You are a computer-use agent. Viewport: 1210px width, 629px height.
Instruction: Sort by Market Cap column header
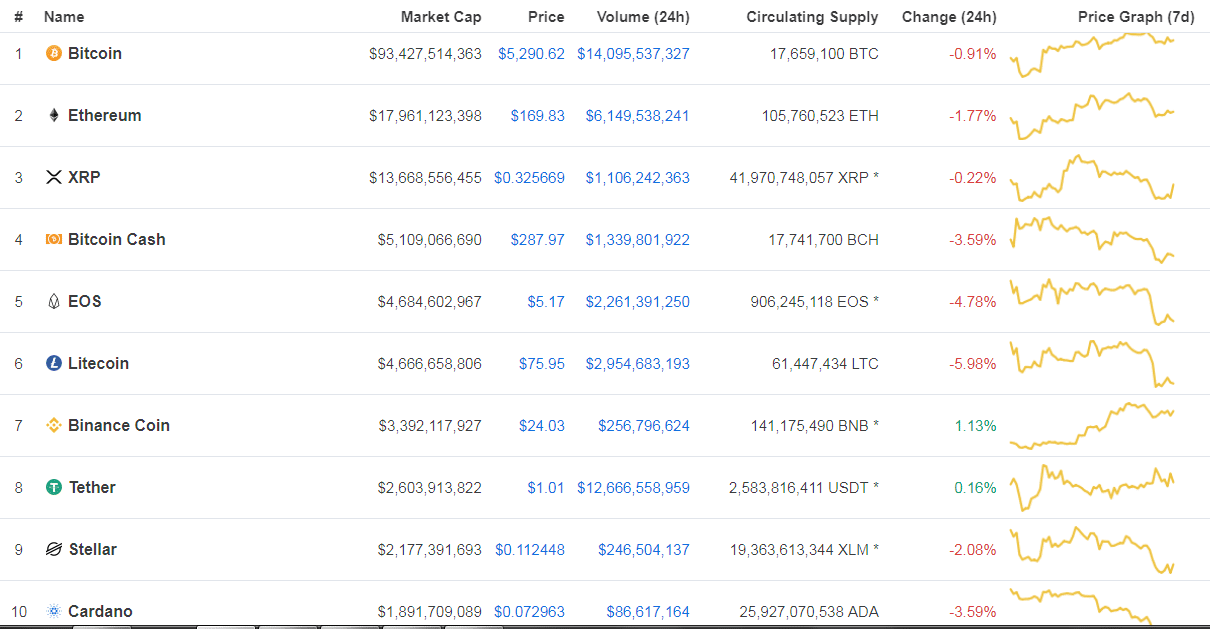tap(441, 17)
